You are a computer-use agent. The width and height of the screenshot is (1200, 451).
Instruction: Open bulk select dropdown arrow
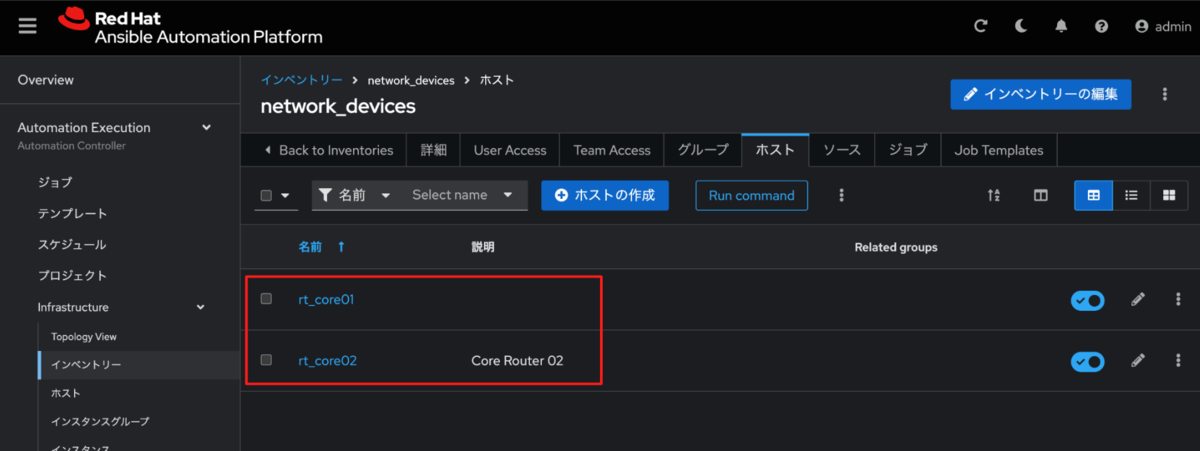(286, 196)
